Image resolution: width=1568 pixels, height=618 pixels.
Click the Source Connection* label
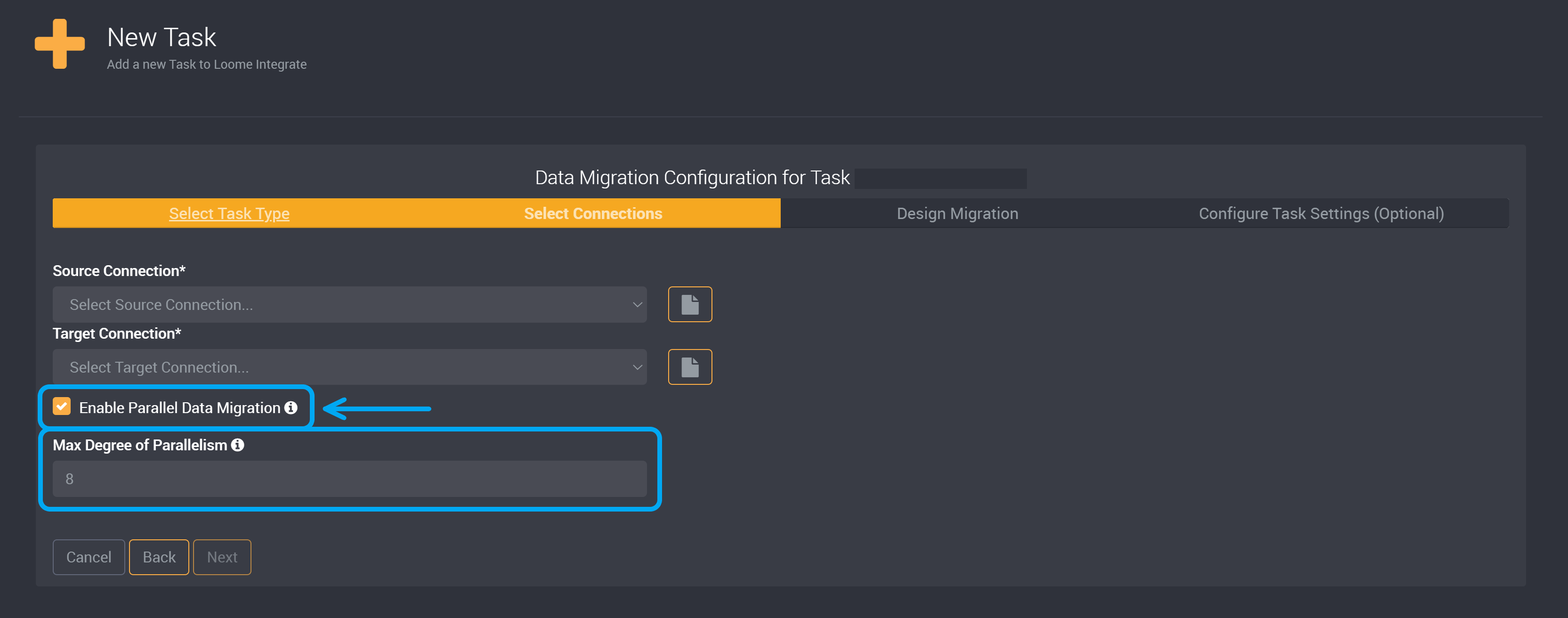tap(119, 271)
